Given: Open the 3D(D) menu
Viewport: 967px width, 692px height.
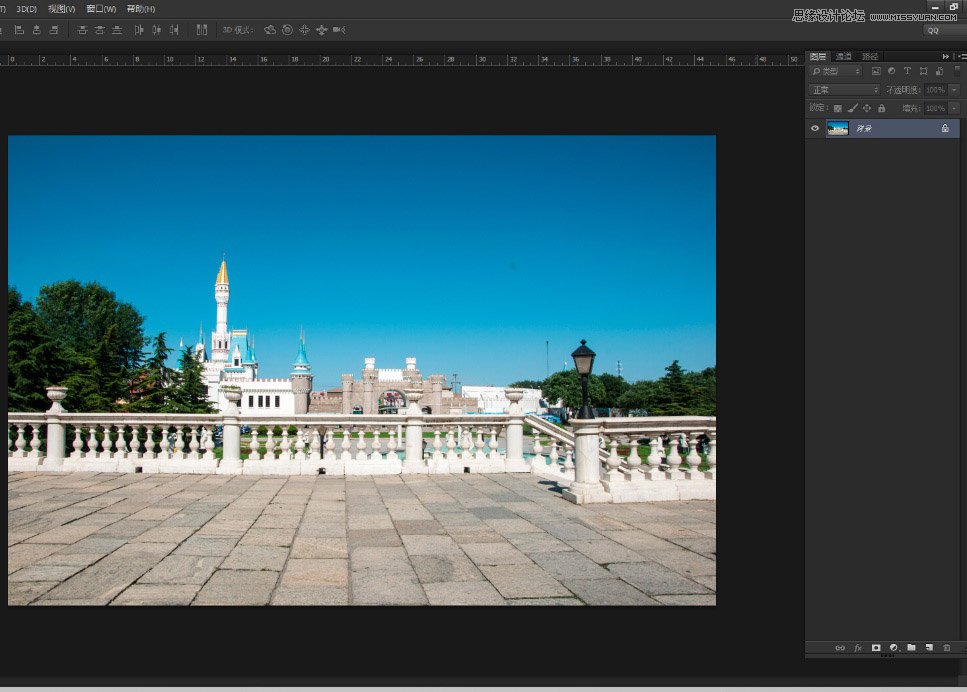Looking at the screenshot, I should 27,9.
